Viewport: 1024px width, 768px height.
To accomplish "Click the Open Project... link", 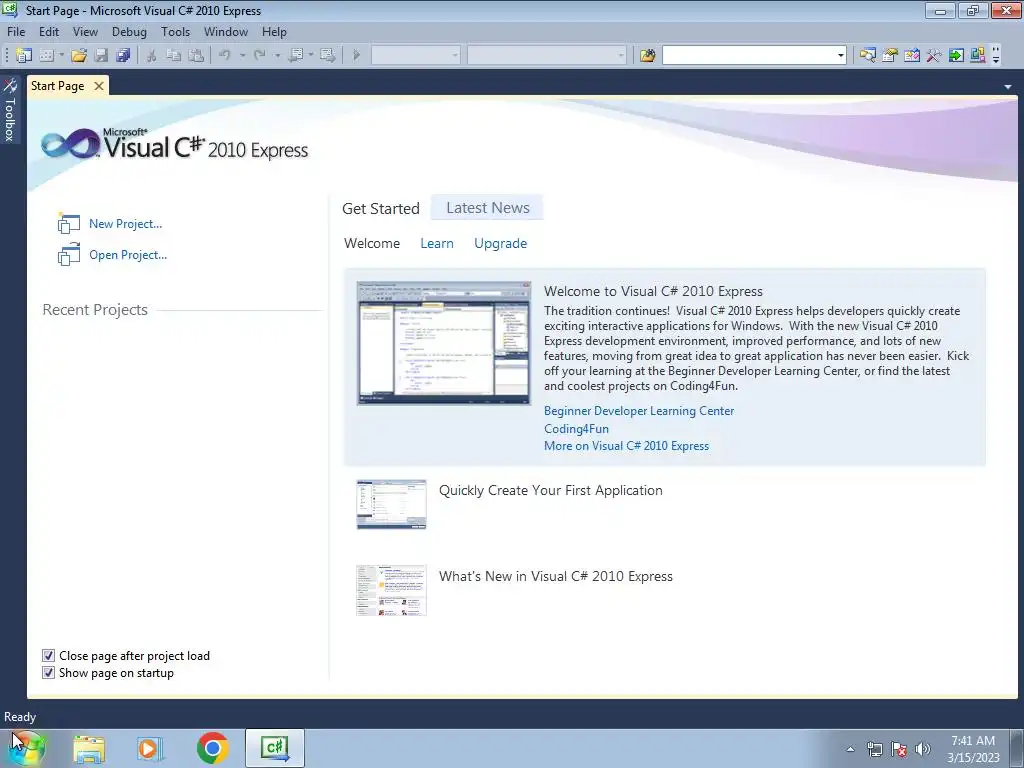I will point(128,255).
